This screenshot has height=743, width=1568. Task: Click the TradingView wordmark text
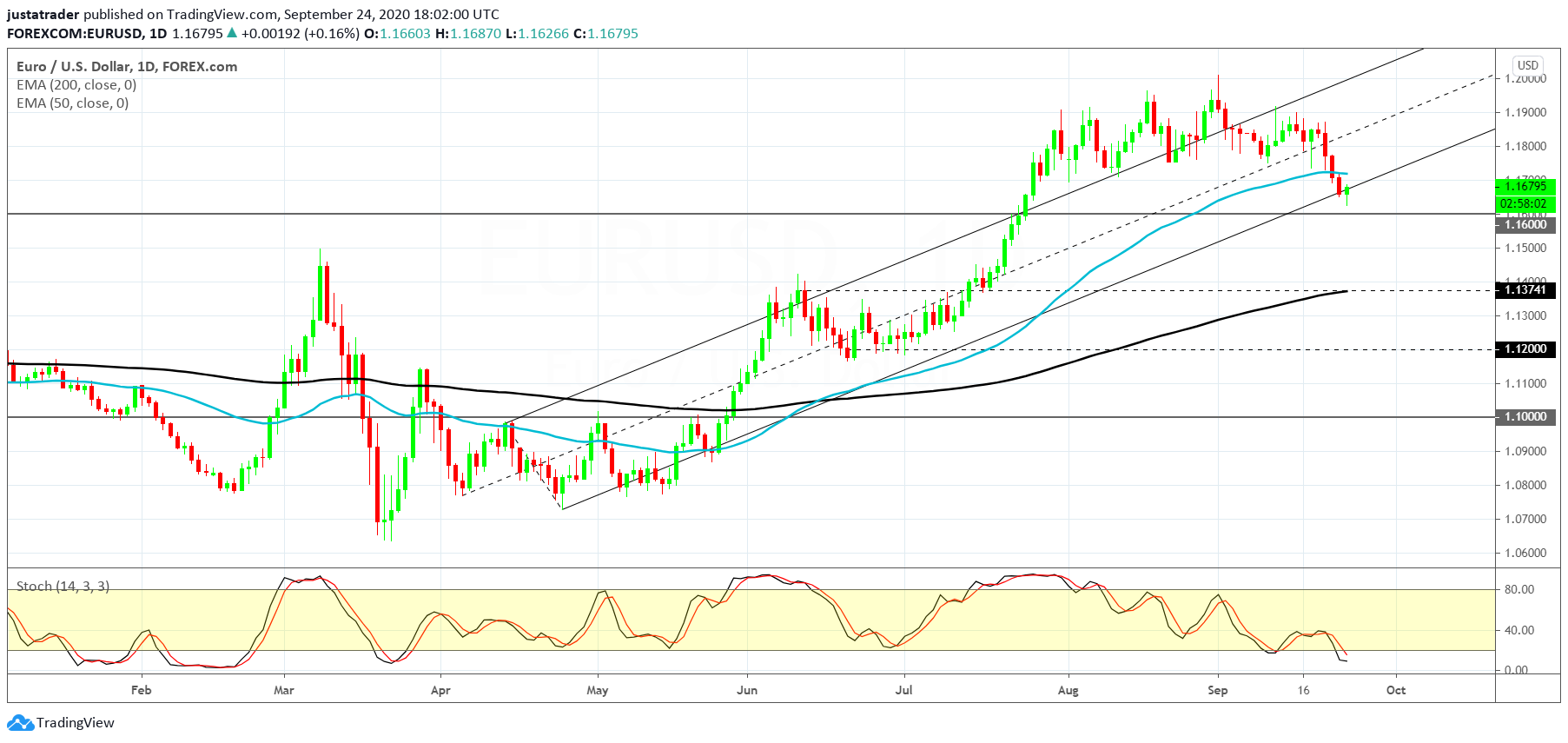(76, 723)
